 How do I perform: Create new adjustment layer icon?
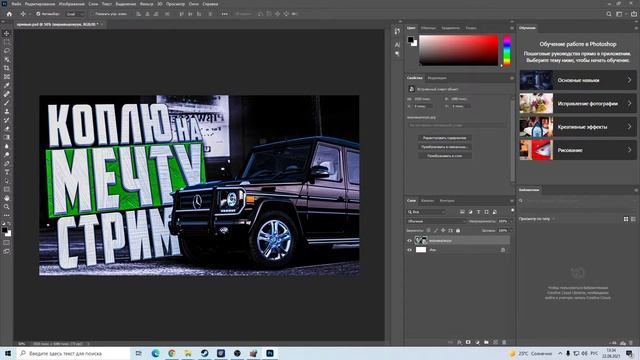click(477, 342)
